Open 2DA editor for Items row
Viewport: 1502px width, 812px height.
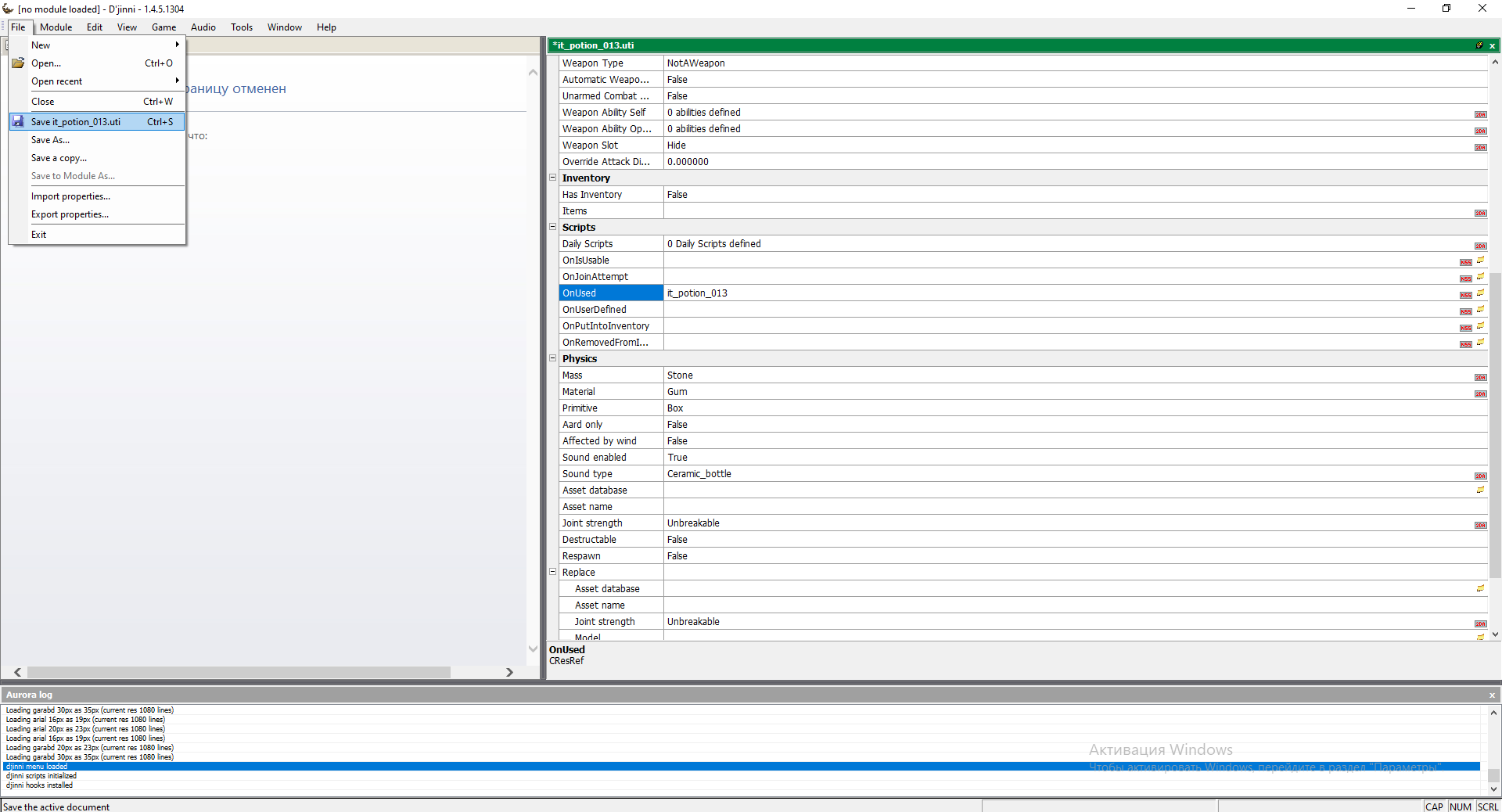(x=1480, y=213)
